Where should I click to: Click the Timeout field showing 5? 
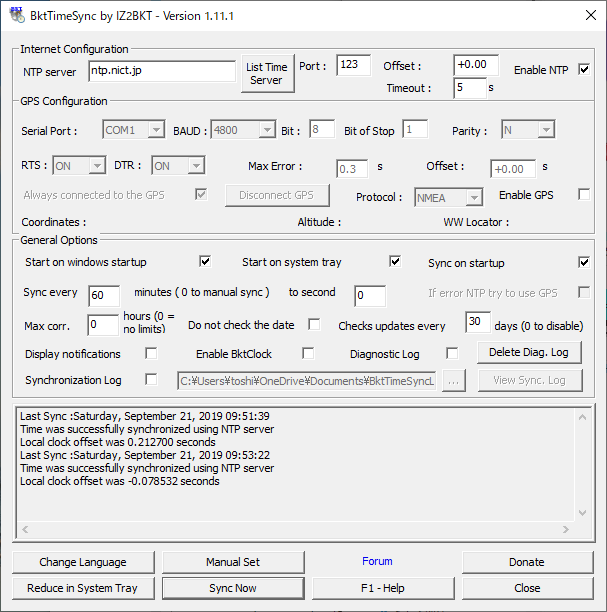point(470,88)
